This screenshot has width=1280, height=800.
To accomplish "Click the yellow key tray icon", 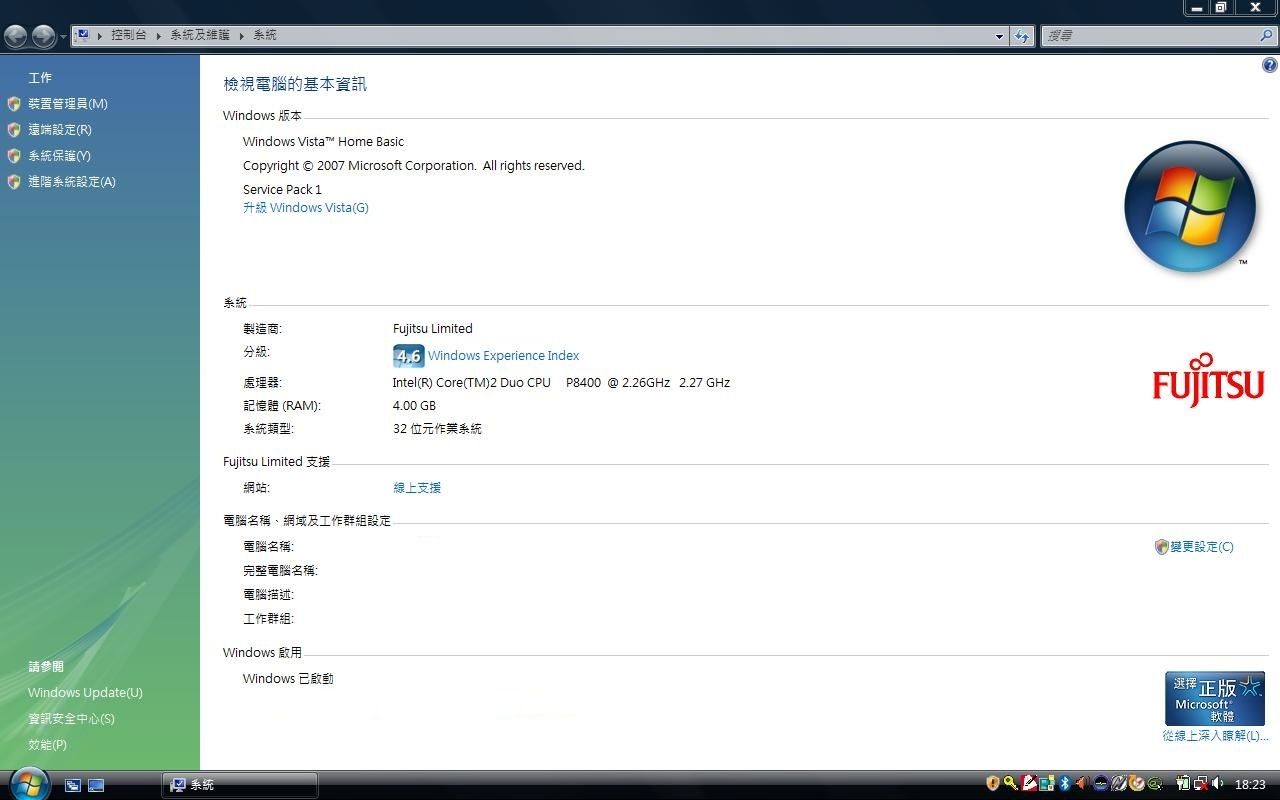I will click(x=1011, y=783).
